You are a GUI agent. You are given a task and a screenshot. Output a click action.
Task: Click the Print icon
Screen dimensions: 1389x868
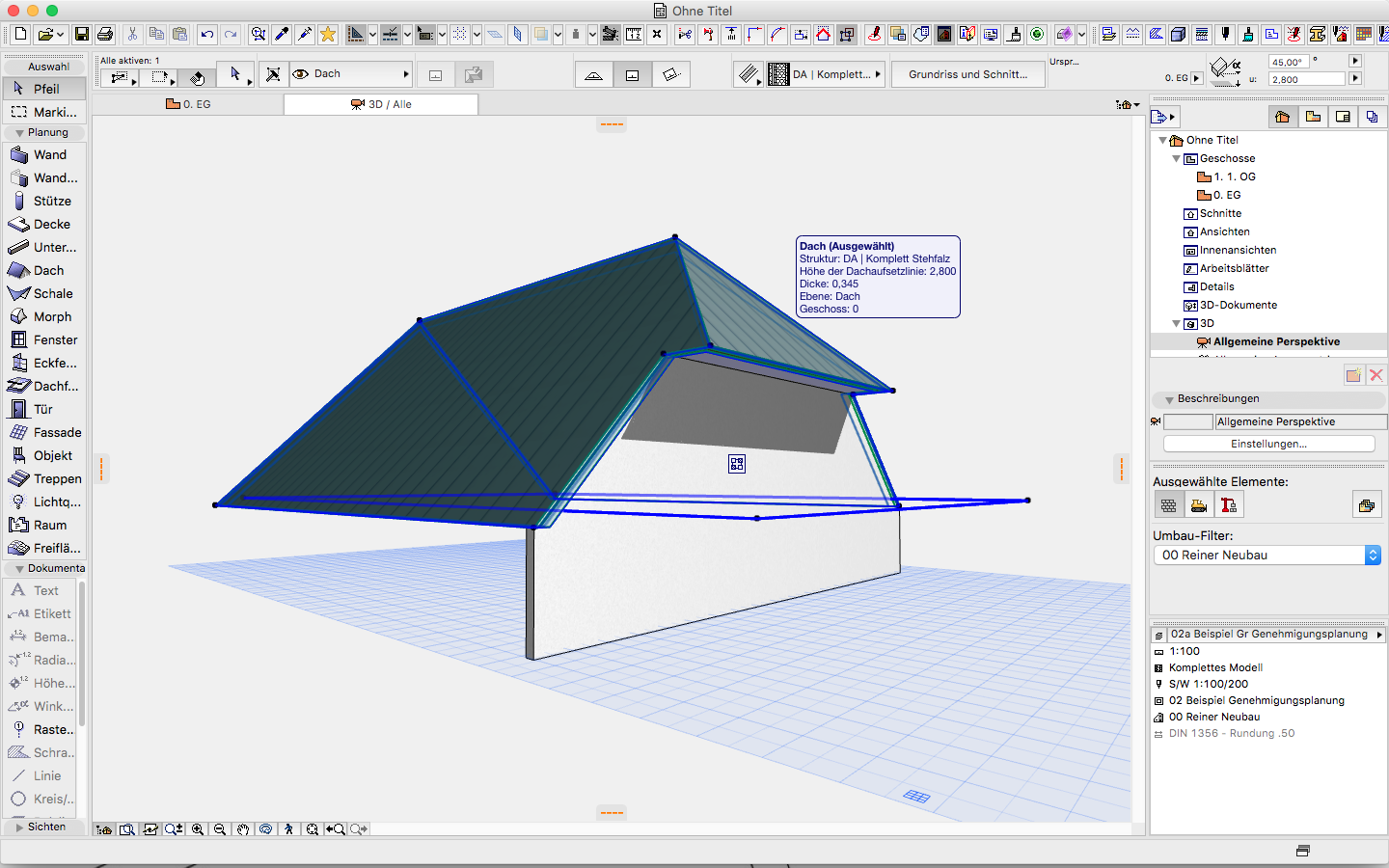point(105,35)
